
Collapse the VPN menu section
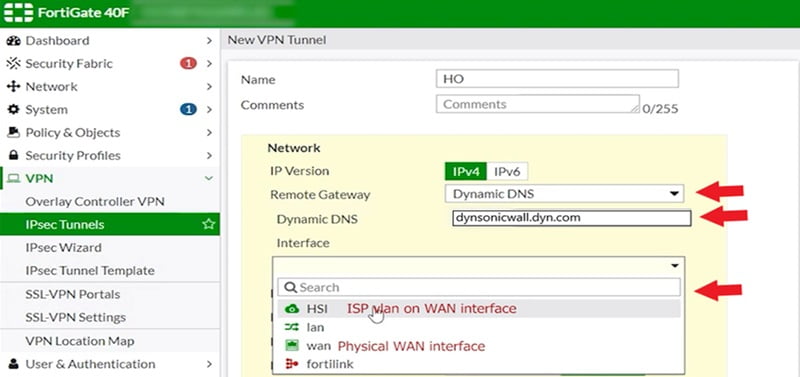pyautogui.click(x=208, y=178)
